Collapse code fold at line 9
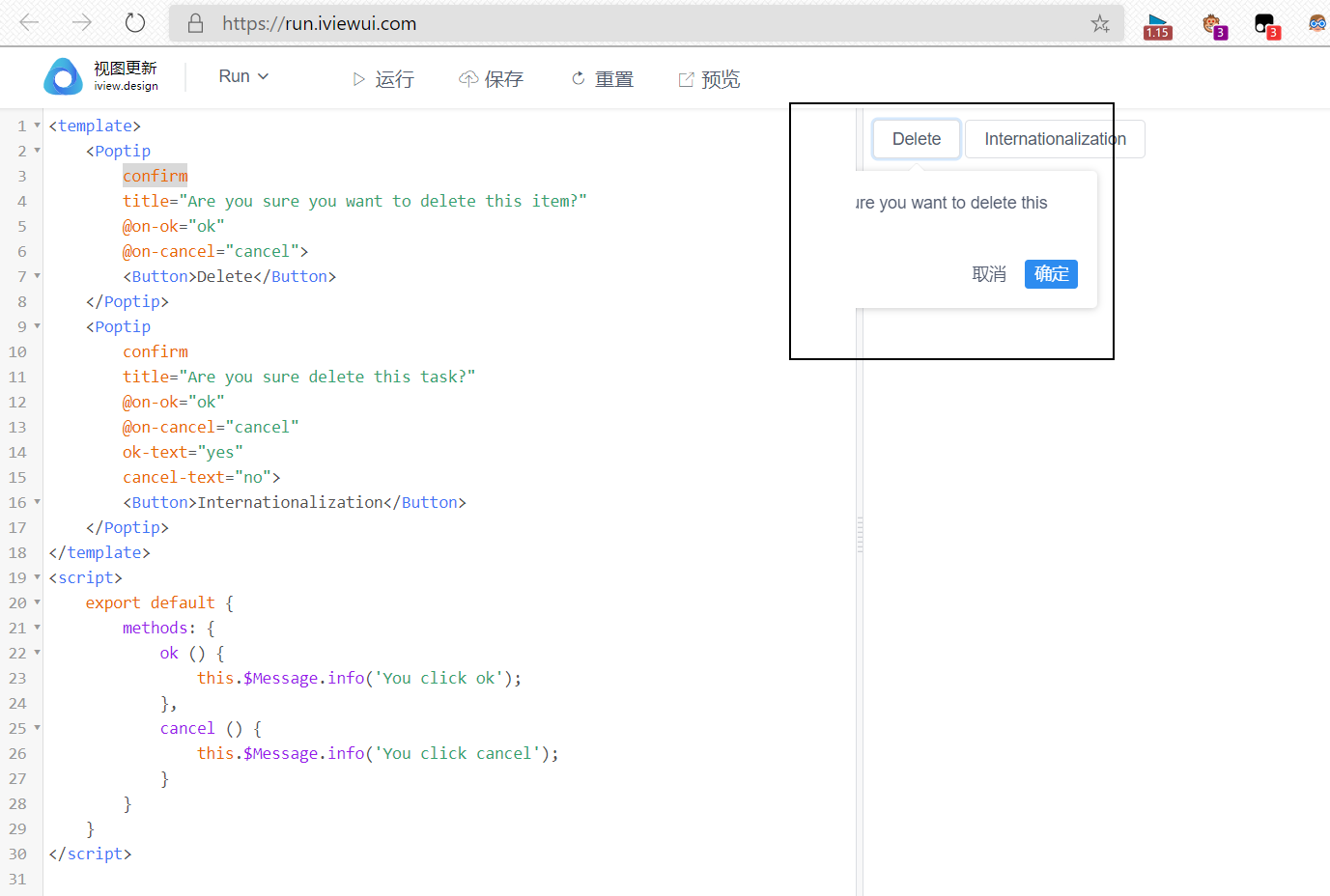The width and height of the screenshot is (1330, 896). pos(38,326)
